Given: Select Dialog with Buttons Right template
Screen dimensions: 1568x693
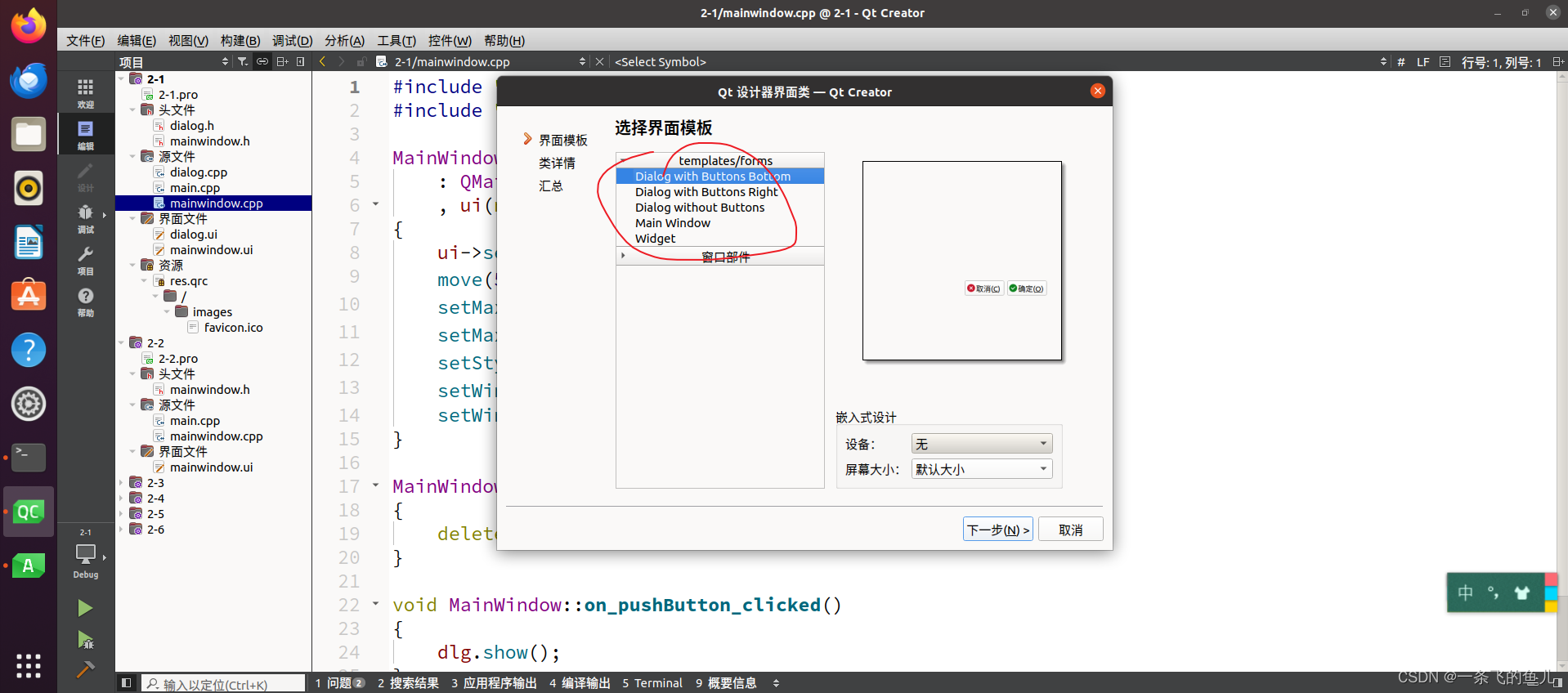Looking at the screenshot, I should (706, 192).
